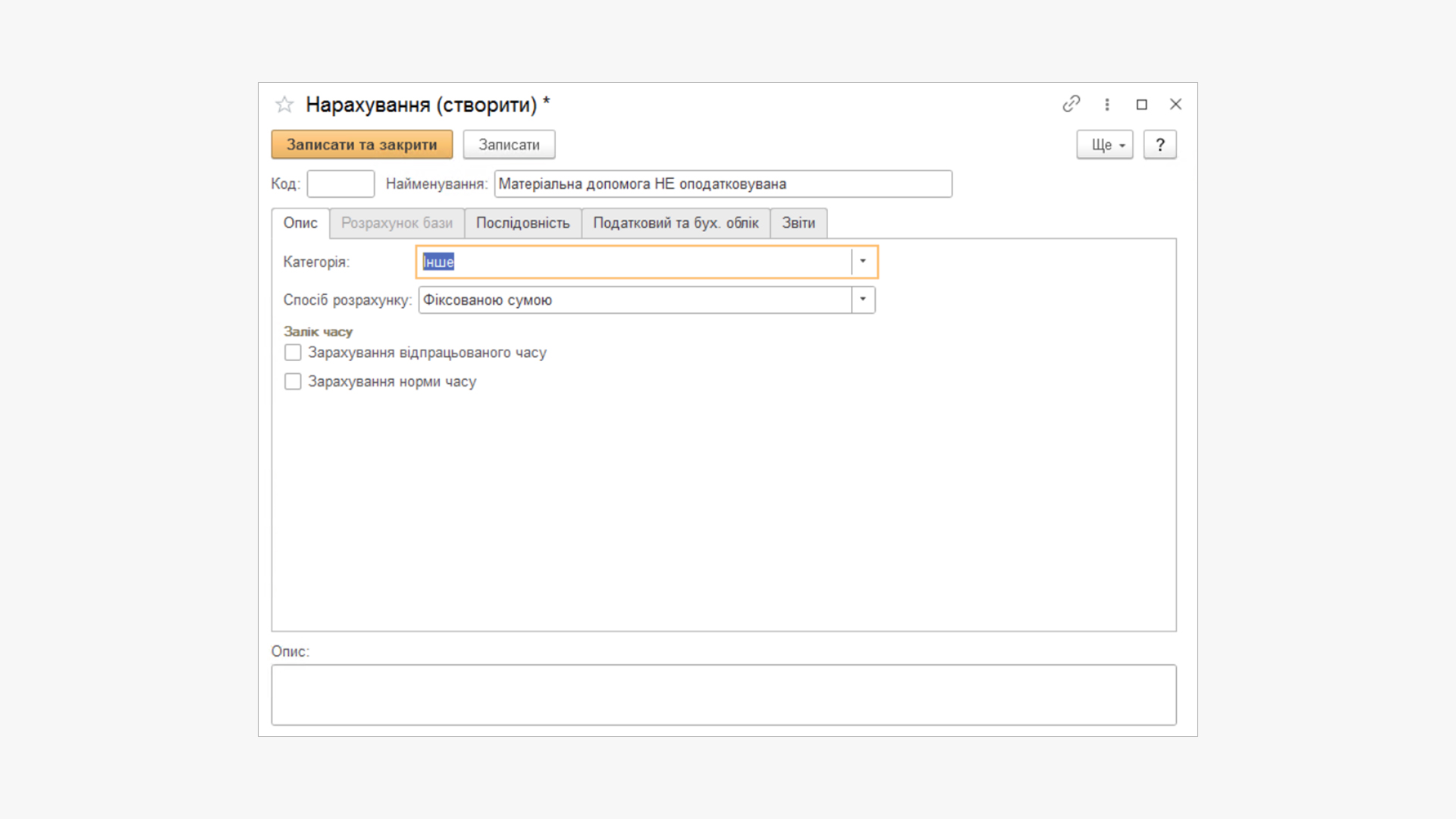Click Записати та закрити button

click(362, 145)
